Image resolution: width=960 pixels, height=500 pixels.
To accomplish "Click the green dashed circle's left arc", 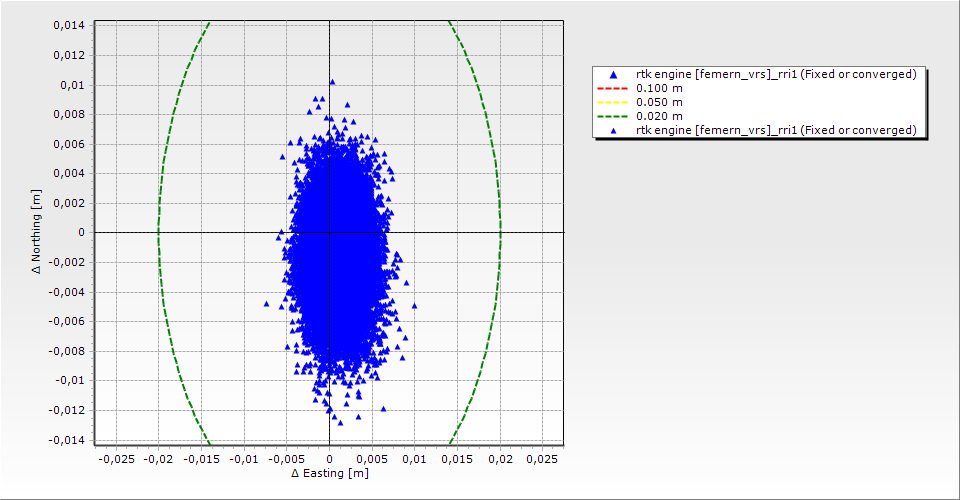I will [x=159, y=232].
